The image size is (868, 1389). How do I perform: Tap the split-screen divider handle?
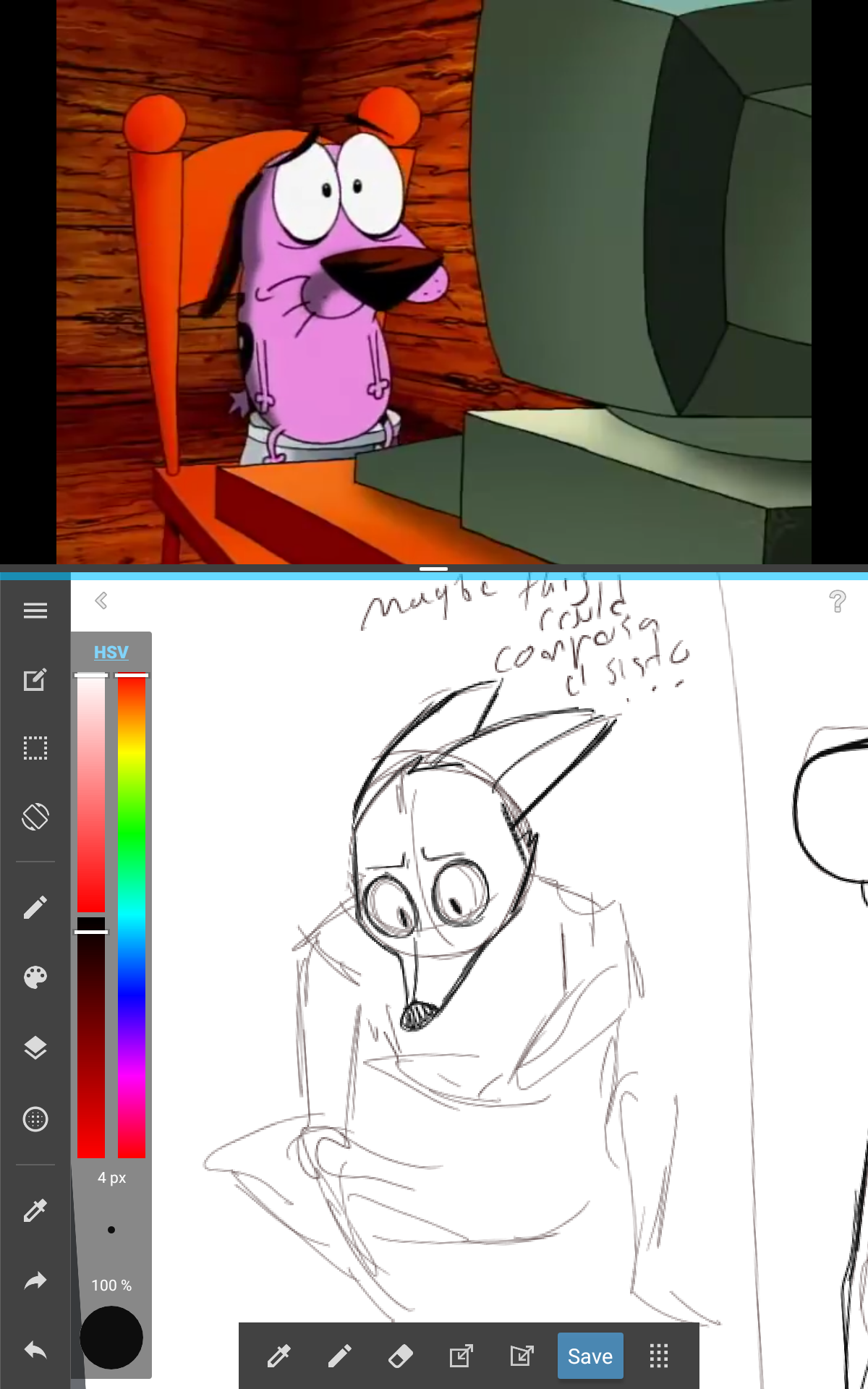(x=434, y=569)
